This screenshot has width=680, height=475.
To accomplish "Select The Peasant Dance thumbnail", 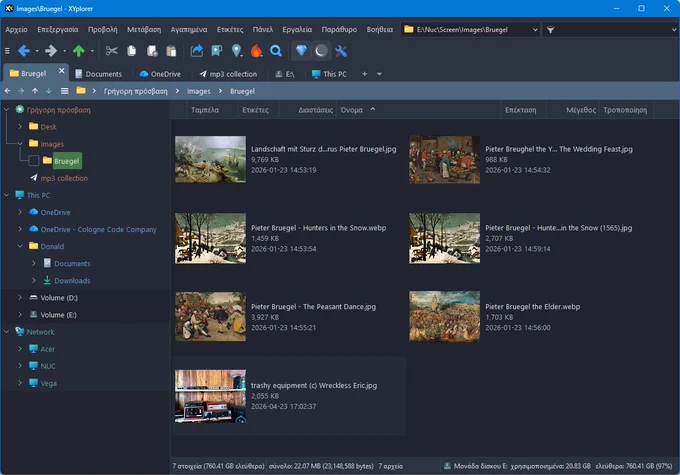I will point(210,317).
